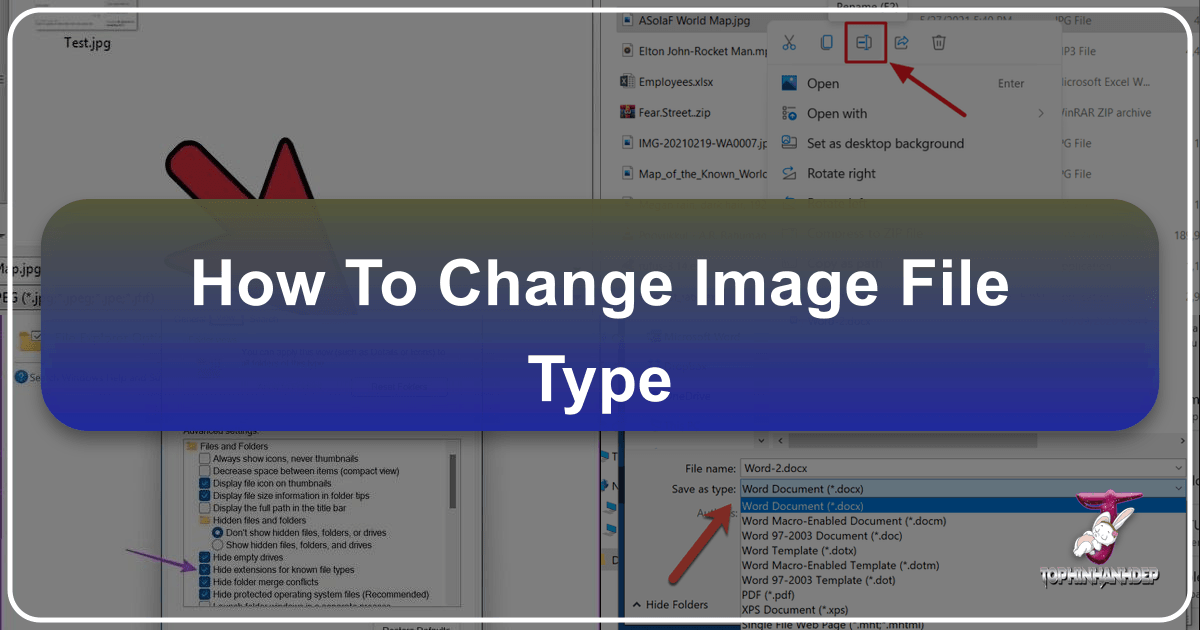The height and width of the screenshot is (630, 1200).
Task: Click the Cut scissors icon in context menu
Action: (x=789, y=43)
